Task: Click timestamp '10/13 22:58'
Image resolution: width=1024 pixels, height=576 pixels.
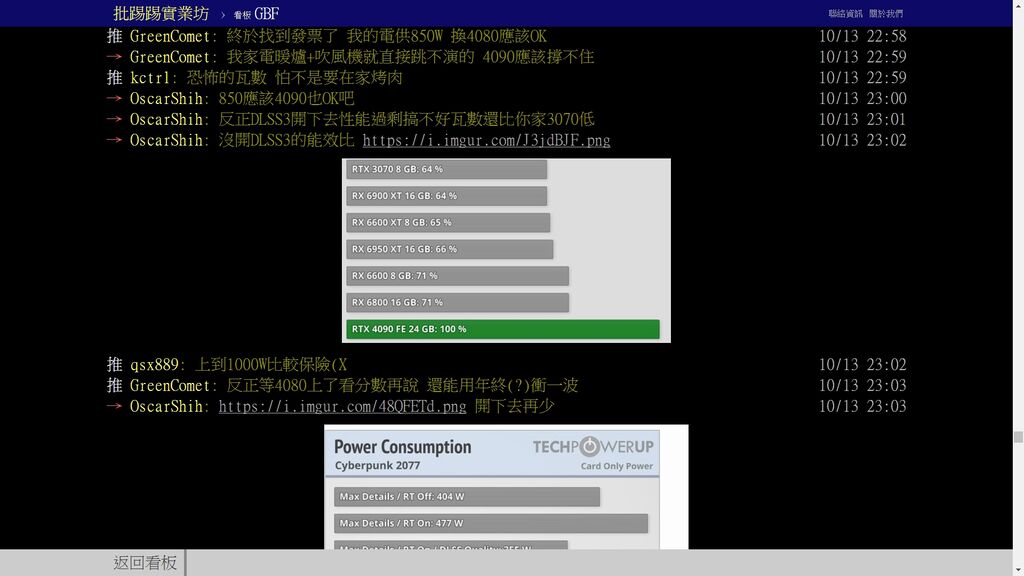Action: [863, 36]
